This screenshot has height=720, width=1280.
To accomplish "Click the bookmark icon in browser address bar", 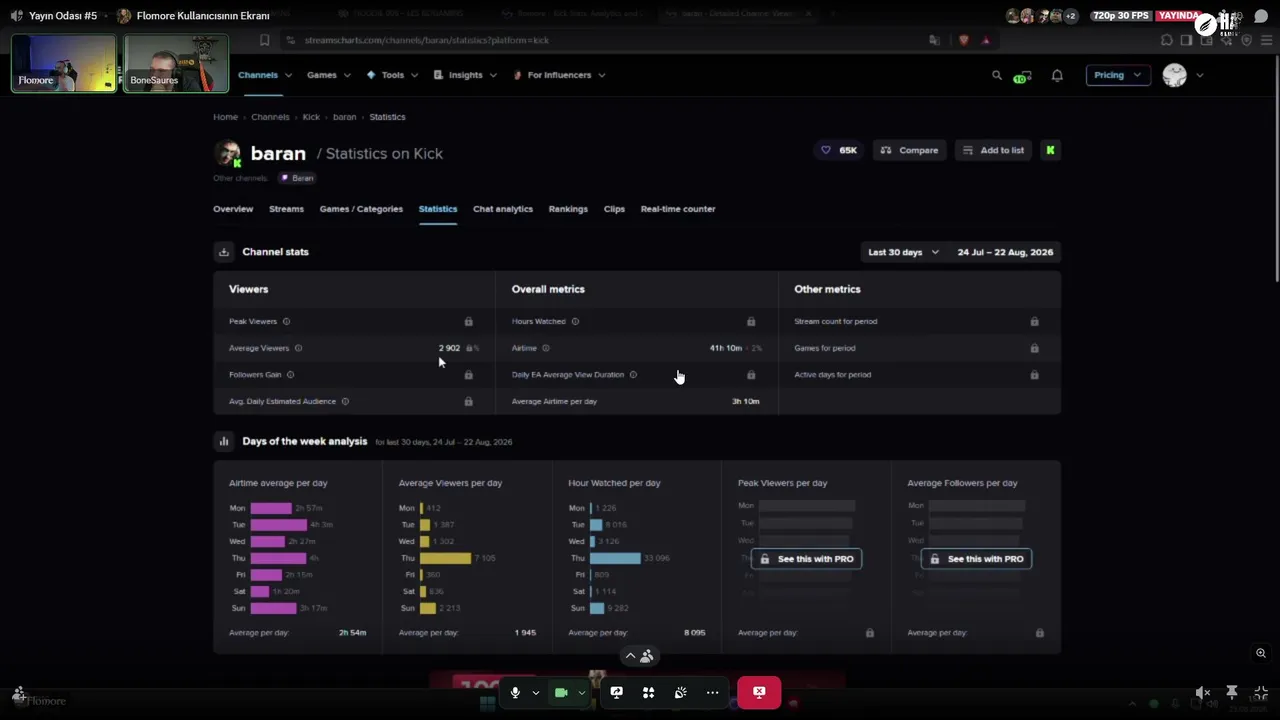I will (264, 40).
